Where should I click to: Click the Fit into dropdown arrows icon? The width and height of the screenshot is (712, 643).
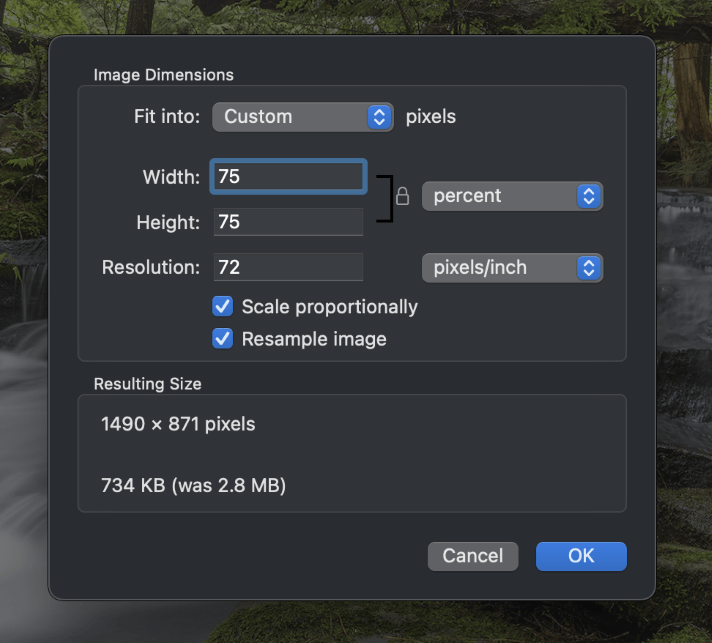coord(379,117)
